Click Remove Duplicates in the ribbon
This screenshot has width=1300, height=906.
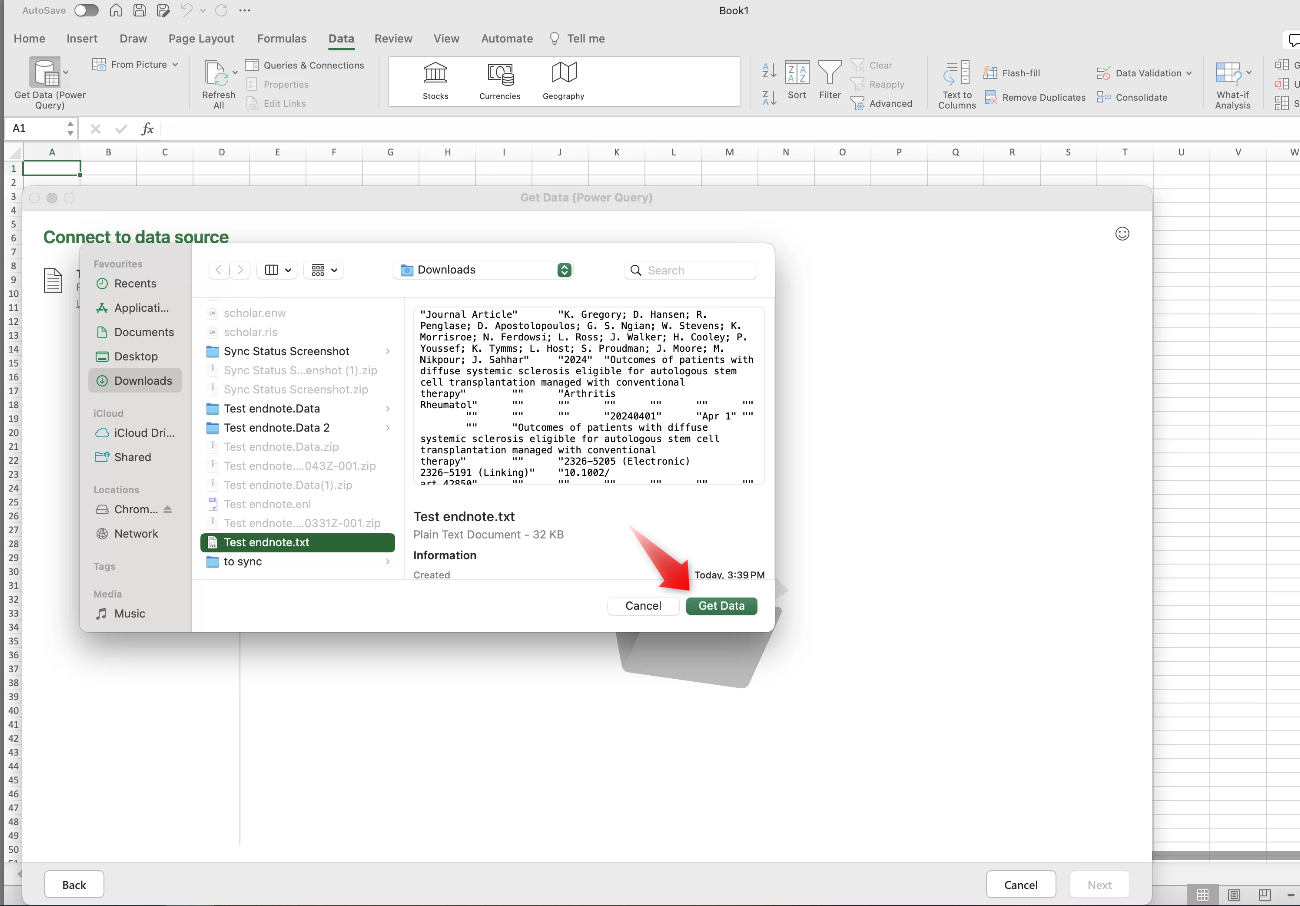pos(1035,98)
